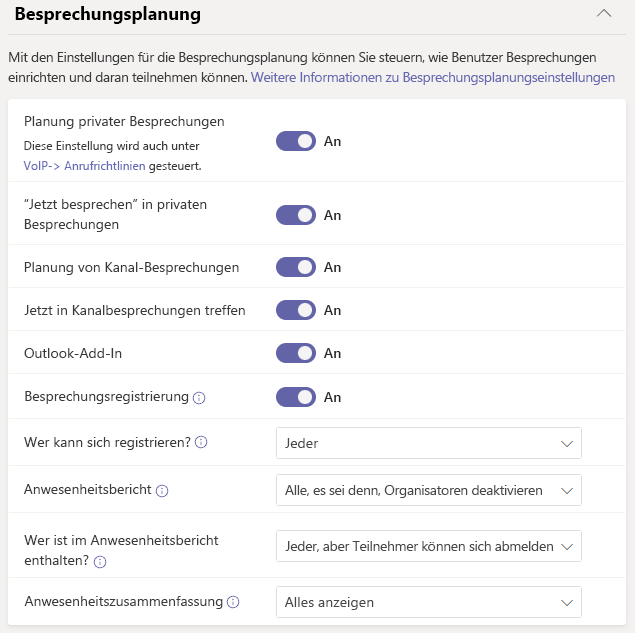Image resolution: width=635 pixels, height=633 pixels.
Task: Toggle 'Jetzt in Kanalbesprechungen treffen' switch
Action: 295,310
